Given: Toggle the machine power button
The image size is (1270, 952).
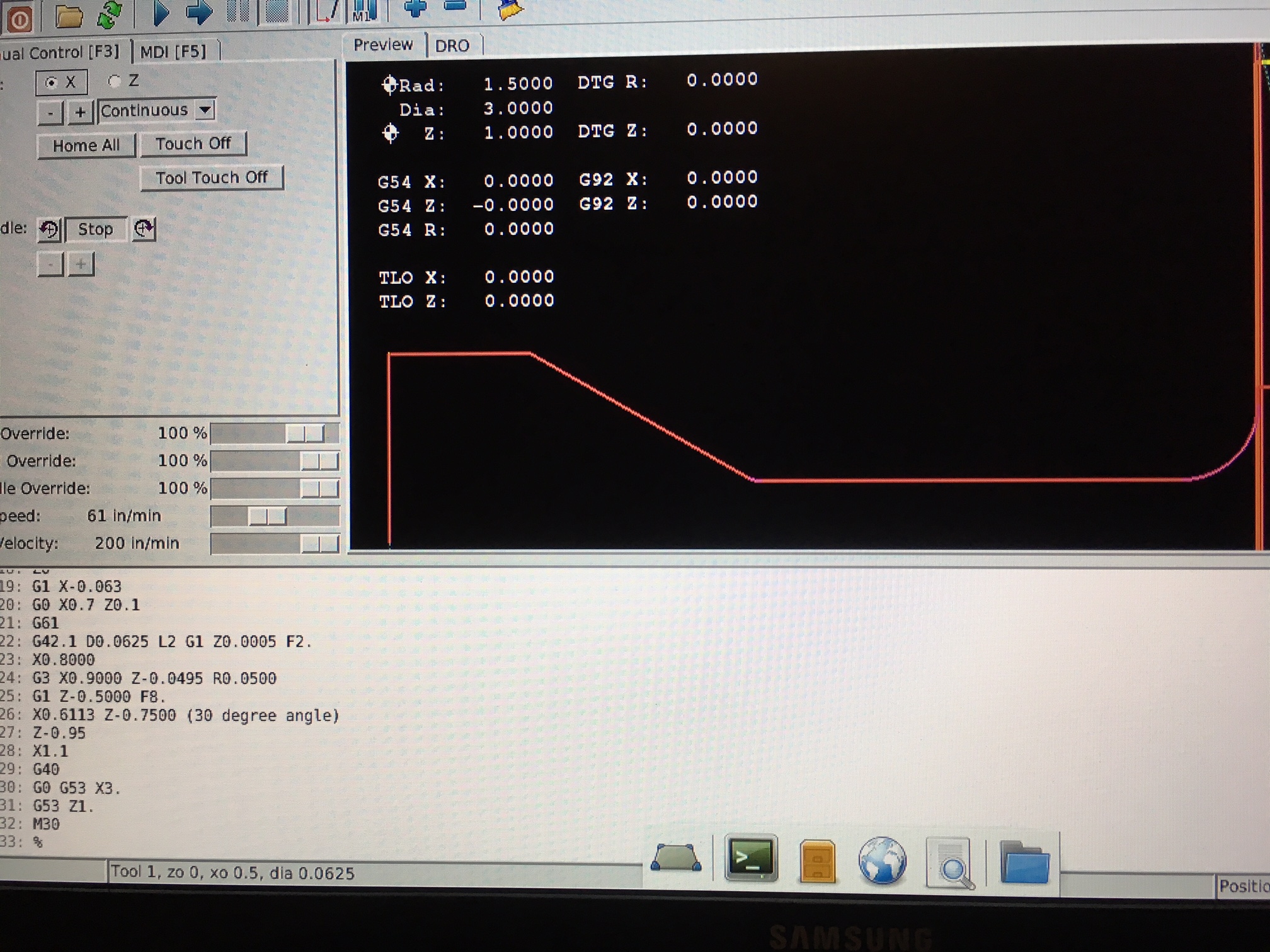Looking at the screenshot, I should click(x=19, y=20).
